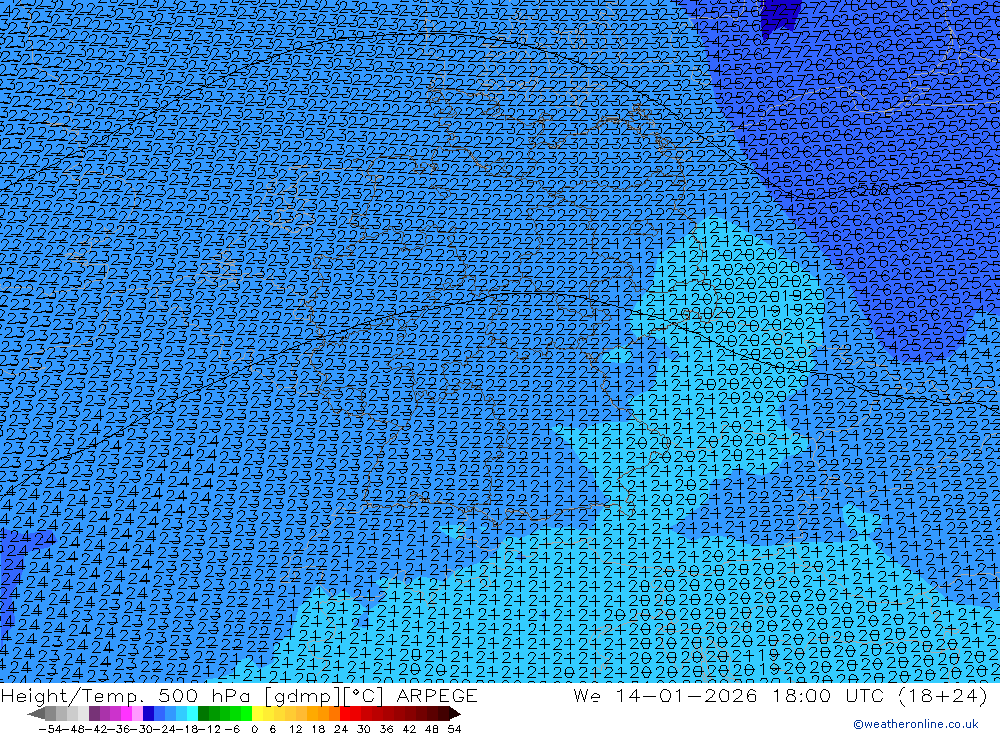1000x733 pixels.
Task: Open the weatheronline.co.uk copyright link
Action: click(x=916, y=724)
